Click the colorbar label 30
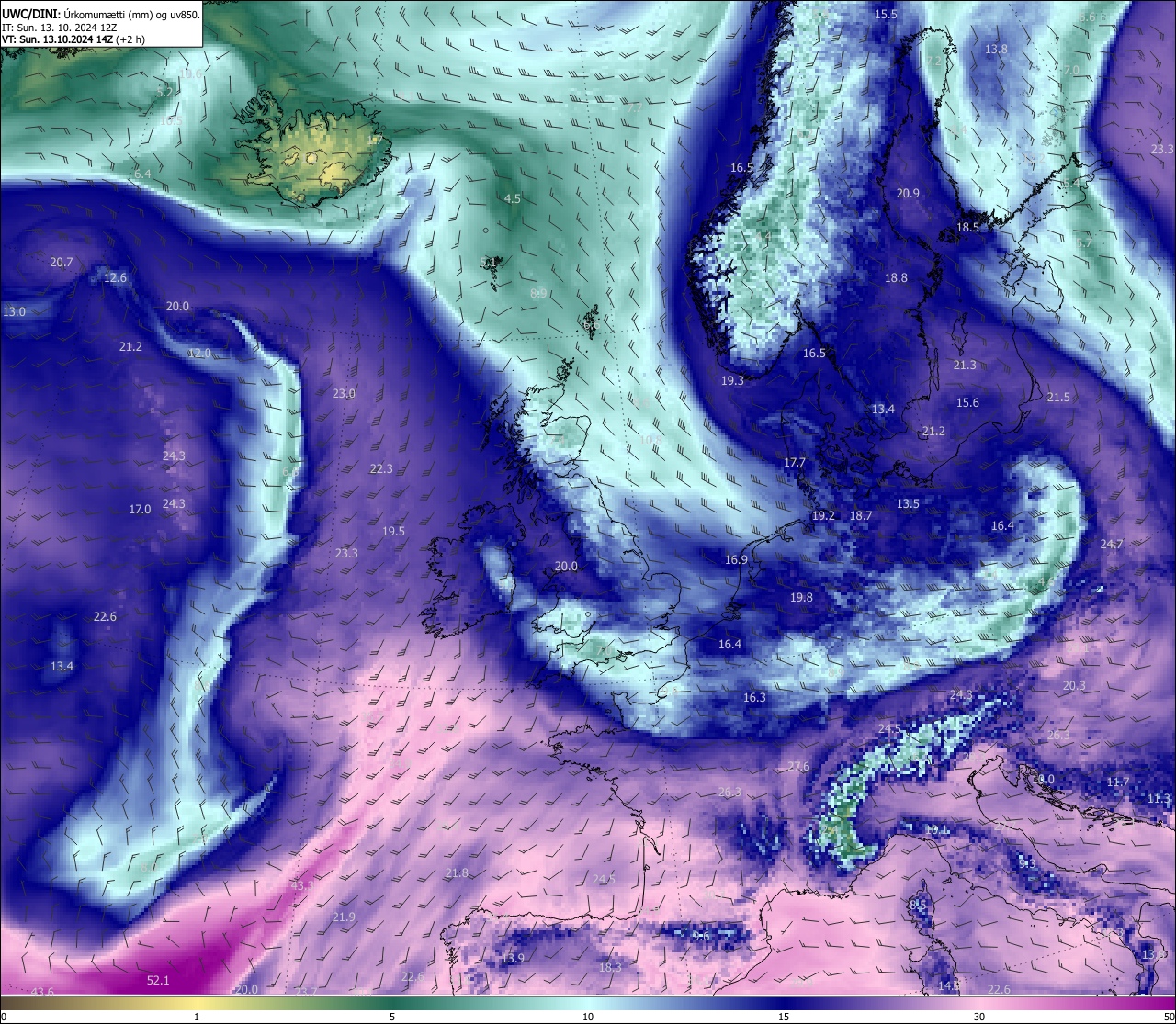The height and width of the screenshot is (1024, 1176). (x=979, y=1017)
